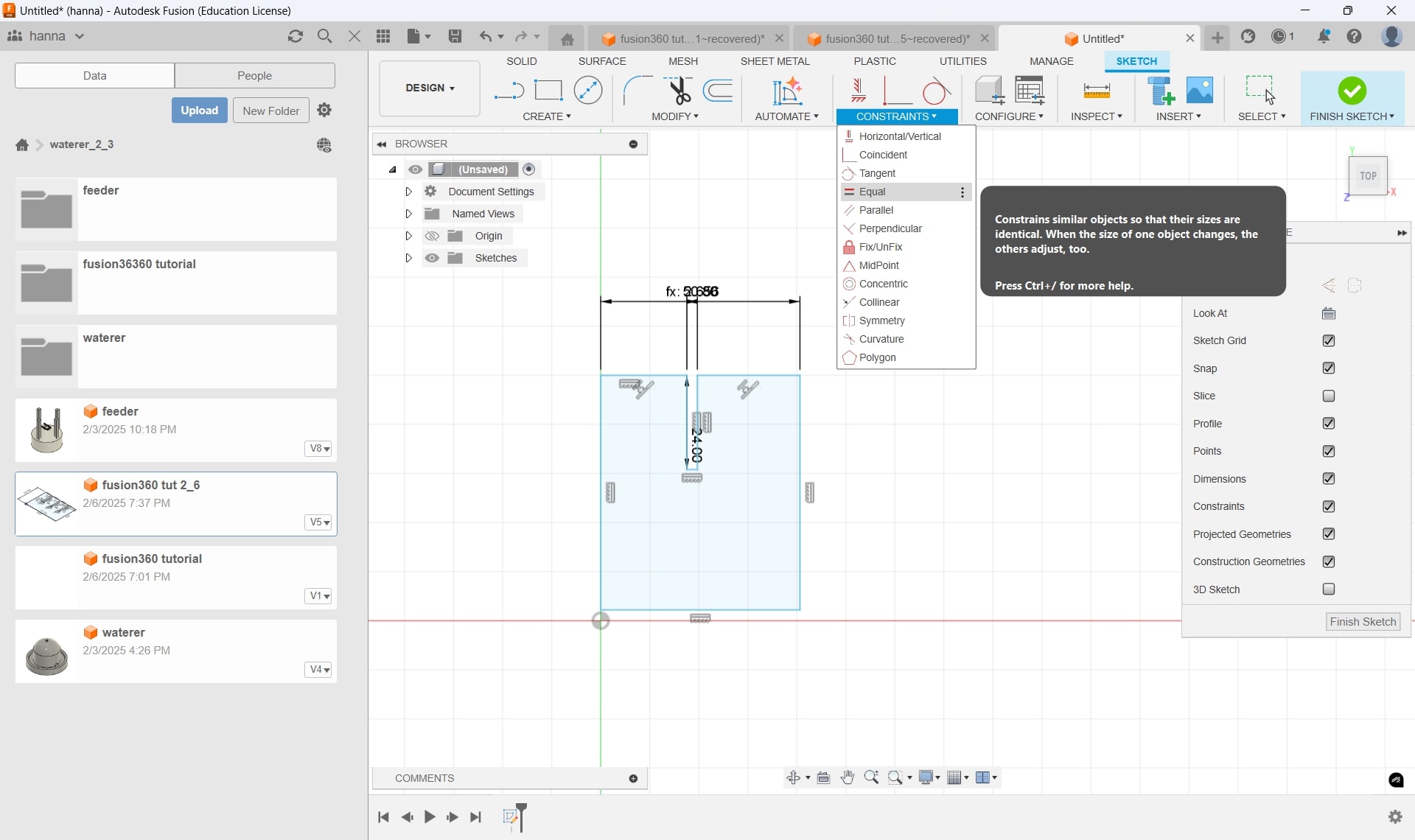Select the SKETCH ribbon tab
This screenshot has height=840, width=1415.
[1137, 61]
